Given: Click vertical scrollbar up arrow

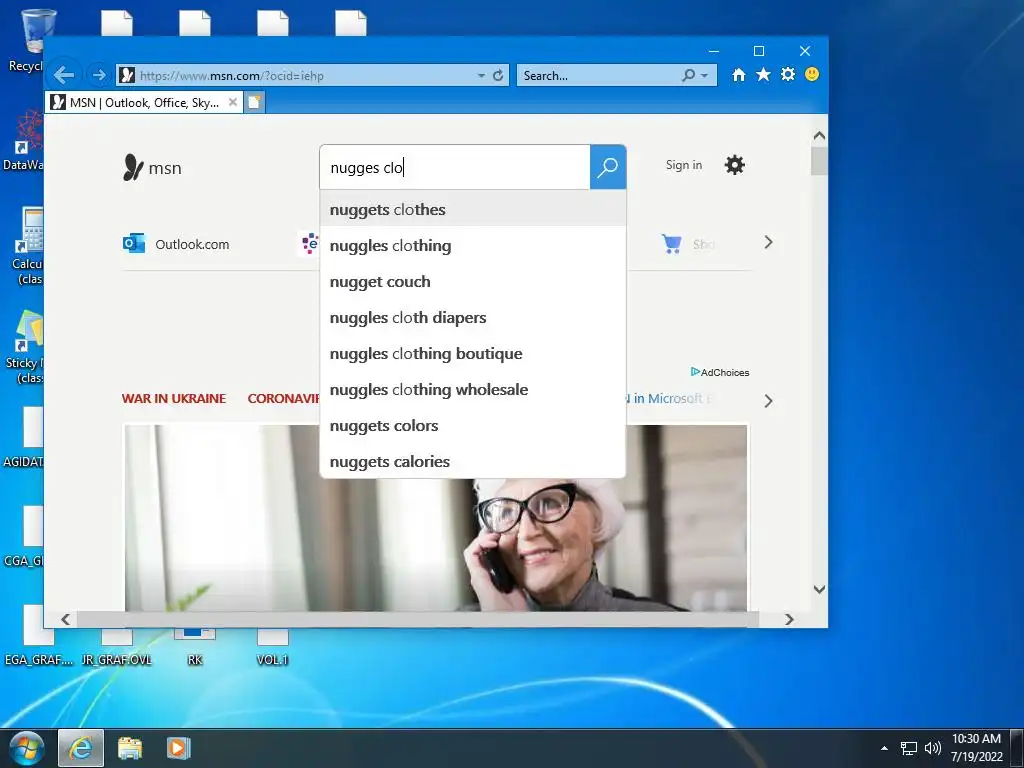Looking at the screenshot, I should (x=819, y=136).
